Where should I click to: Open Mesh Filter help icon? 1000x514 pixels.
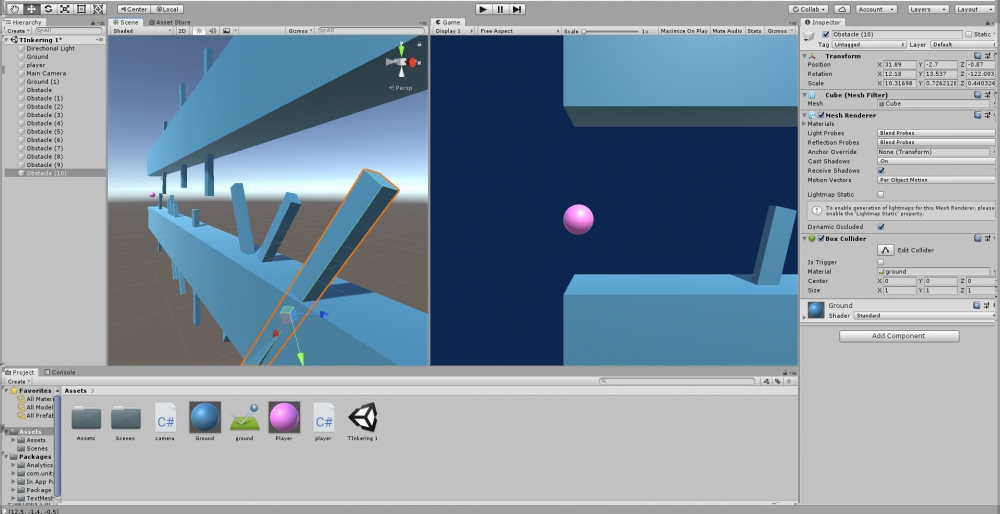[978, 94]
